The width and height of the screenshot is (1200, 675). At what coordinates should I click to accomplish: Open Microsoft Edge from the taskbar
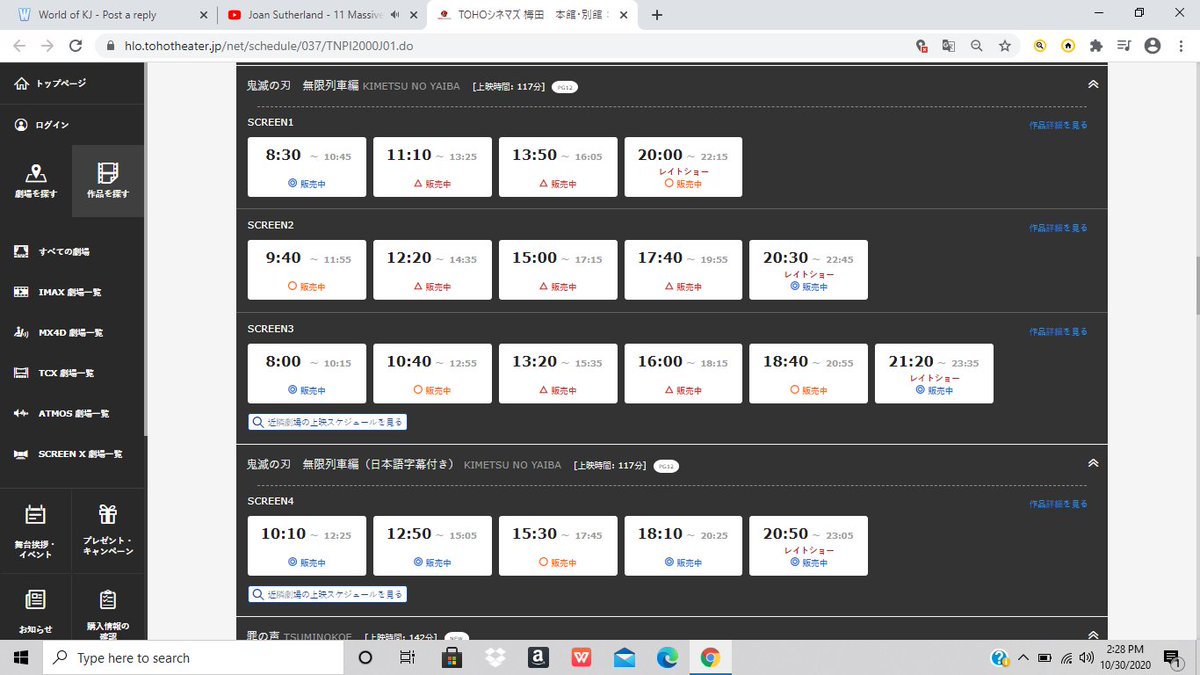[x=667, y=657]
